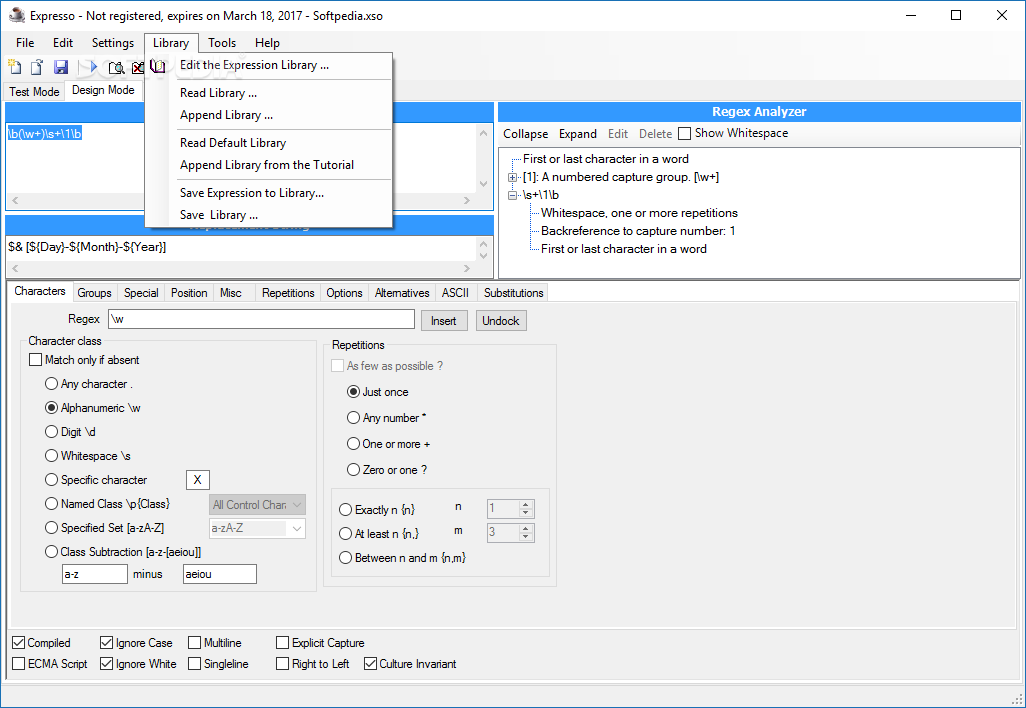The image size is (1026, 708).
Task: Click Collapse in Regex Analyzer
Action: coord(525,133)
